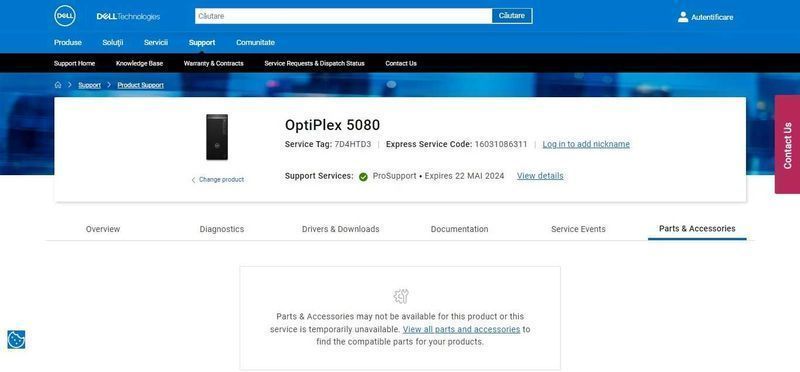This screenshot has height=372, width=800.
Task: Click Change product link
Action: [x=218, y=180]
